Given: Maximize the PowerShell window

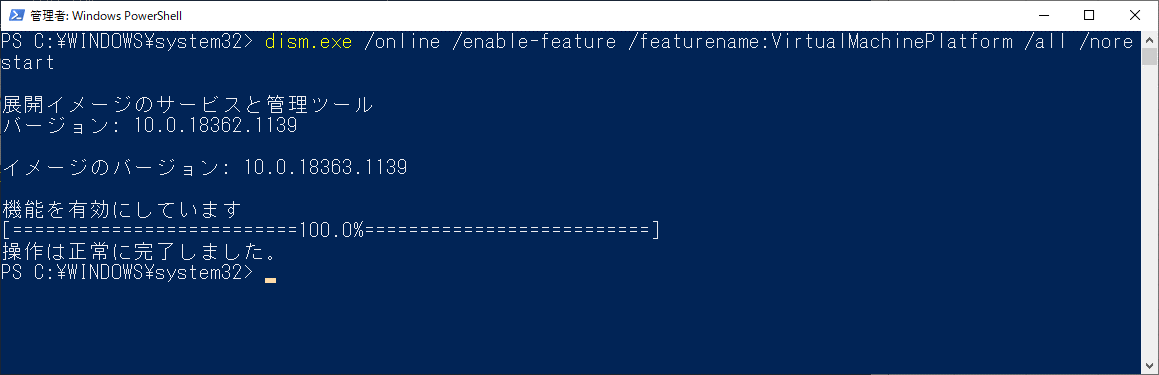Looking at the screenshot, I should click(1089, 16).
